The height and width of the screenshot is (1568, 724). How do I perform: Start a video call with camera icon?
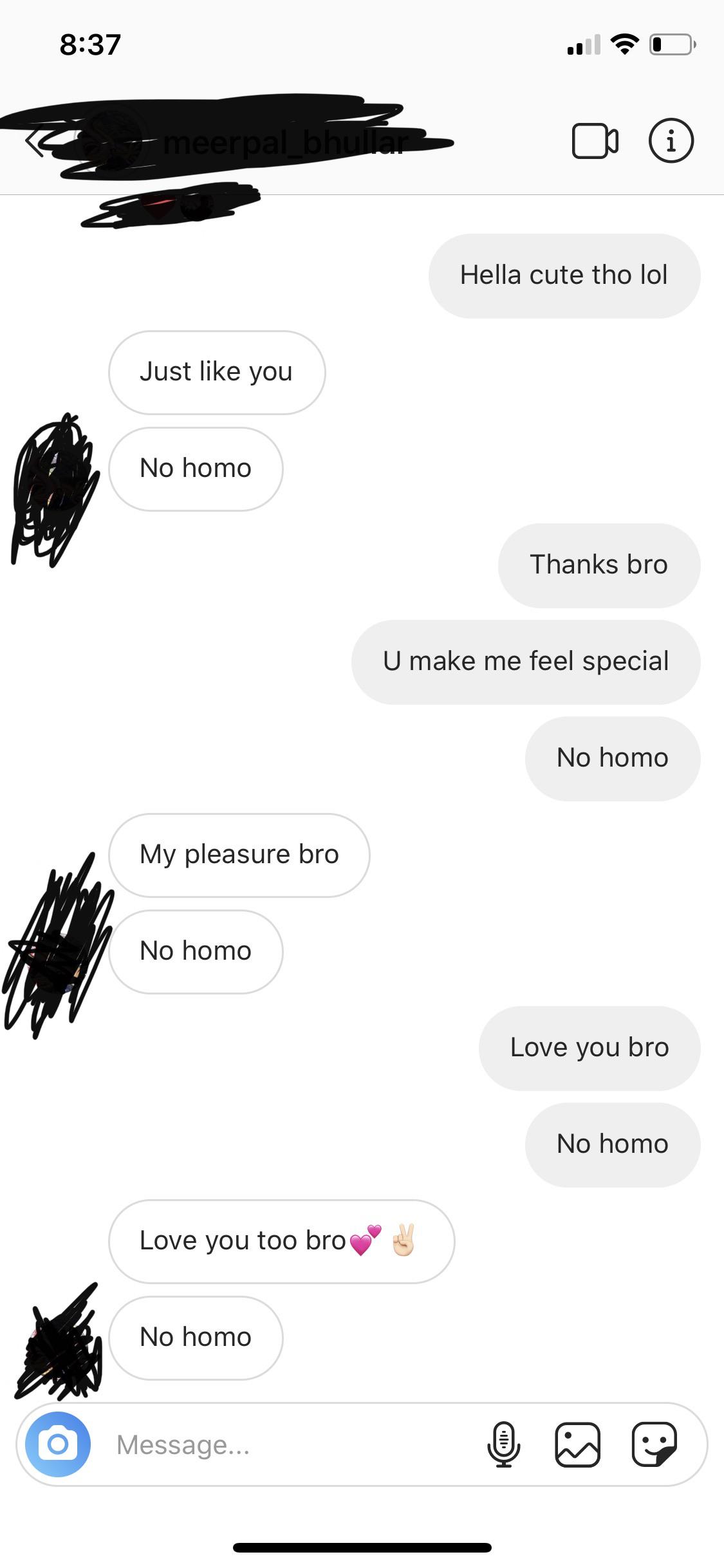[595, 140]
